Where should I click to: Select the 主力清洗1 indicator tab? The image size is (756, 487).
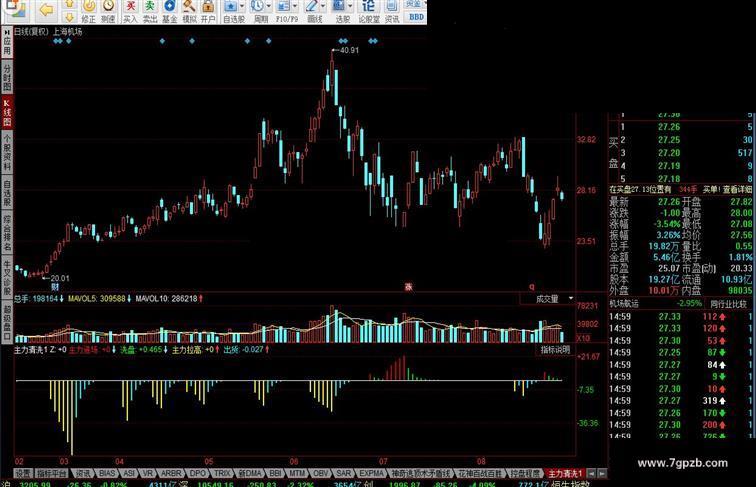pyautogui.click(x=565, y=473)
